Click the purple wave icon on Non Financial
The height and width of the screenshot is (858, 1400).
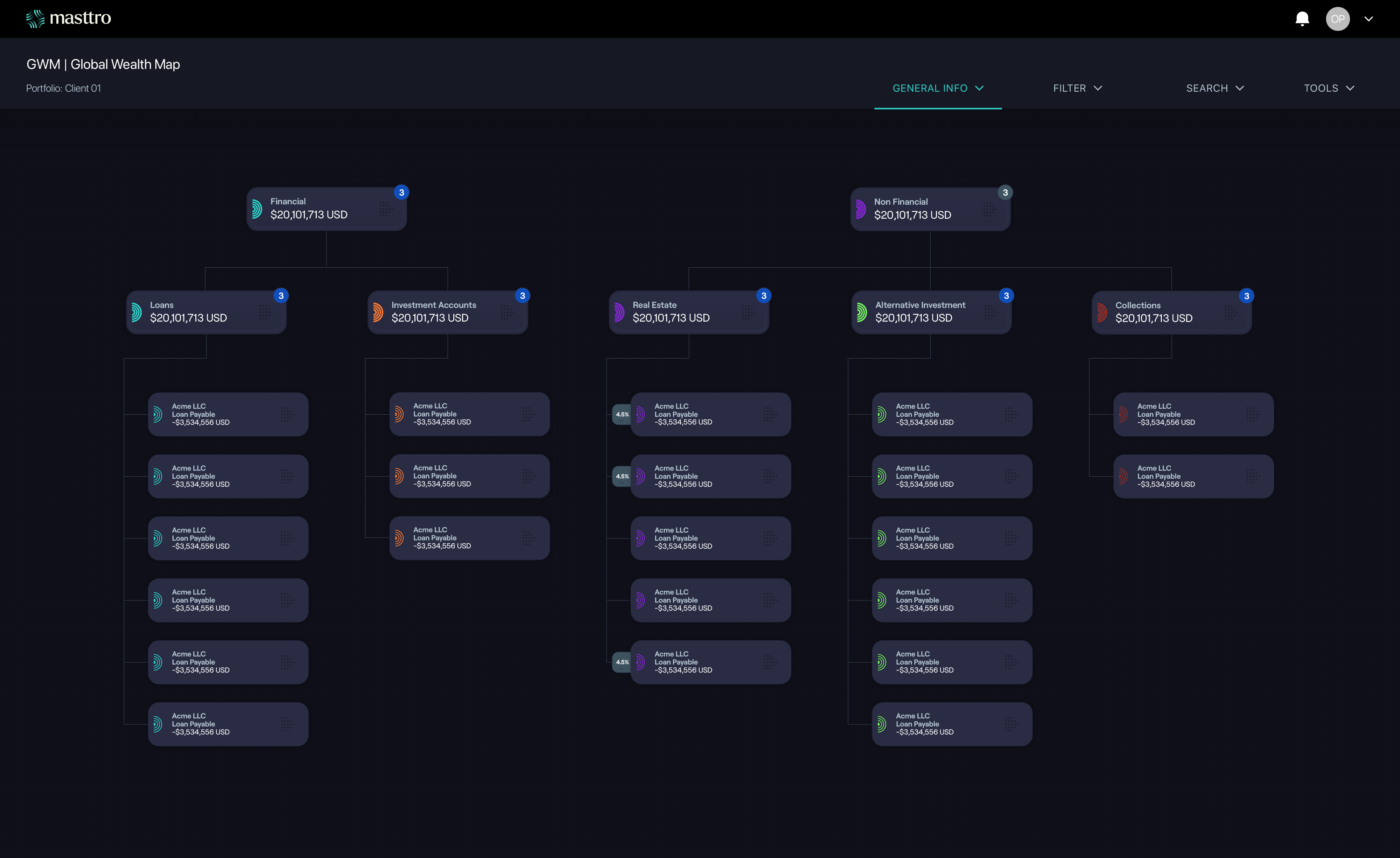(860, 209)
